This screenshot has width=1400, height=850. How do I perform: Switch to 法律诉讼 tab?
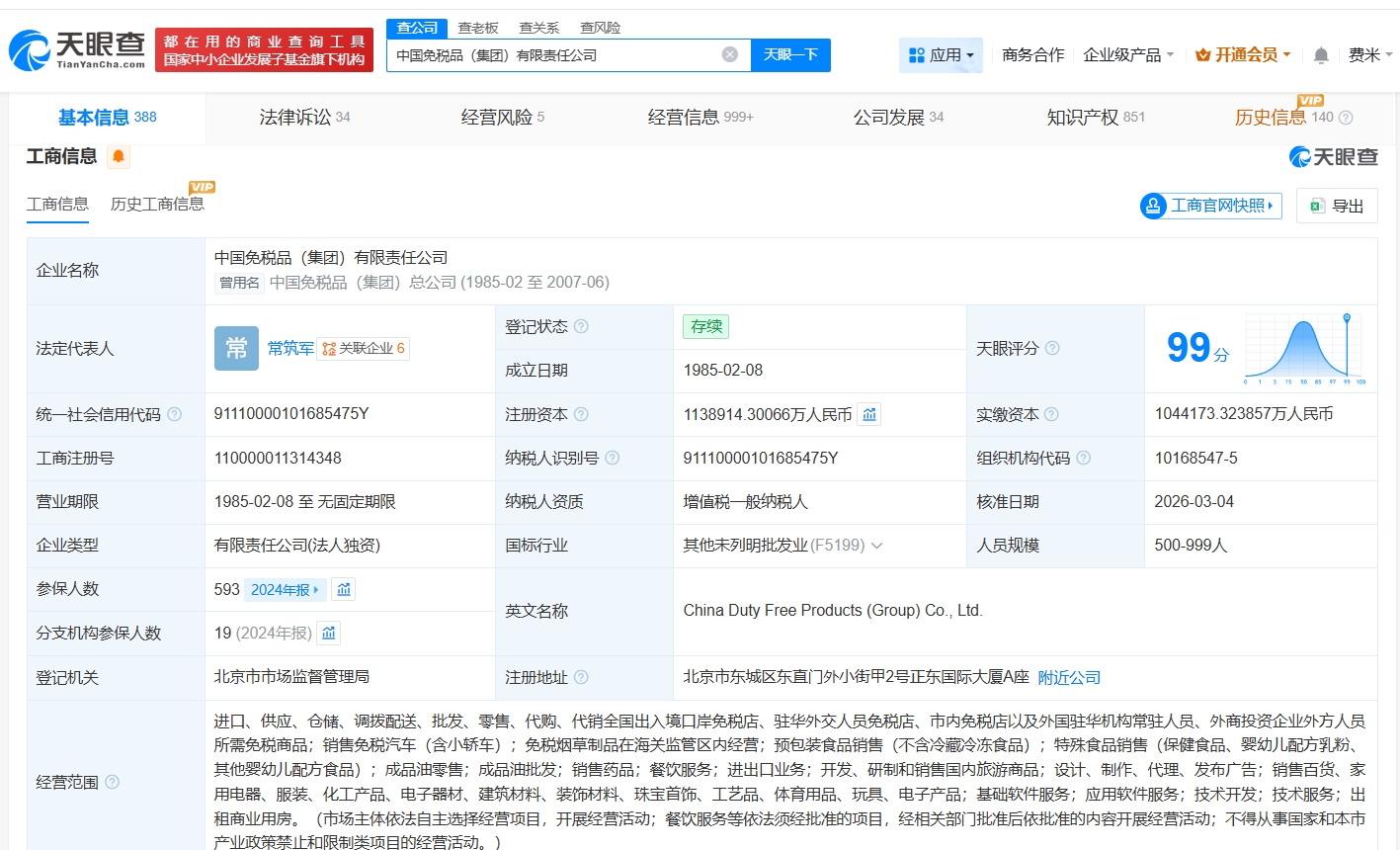click(304, 118)
